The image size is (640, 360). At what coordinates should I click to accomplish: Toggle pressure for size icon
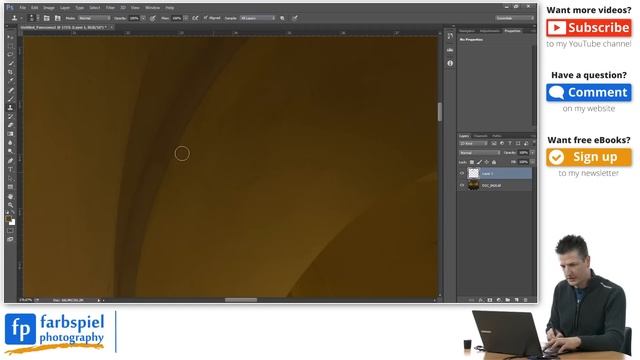point(295,18)
